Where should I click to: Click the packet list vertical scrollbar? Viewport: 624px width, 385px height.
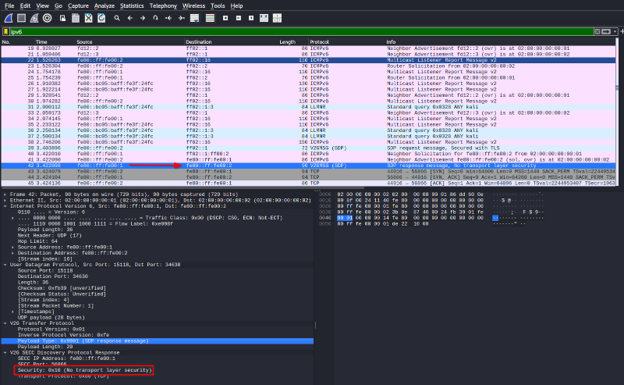(x=617, y=112)
